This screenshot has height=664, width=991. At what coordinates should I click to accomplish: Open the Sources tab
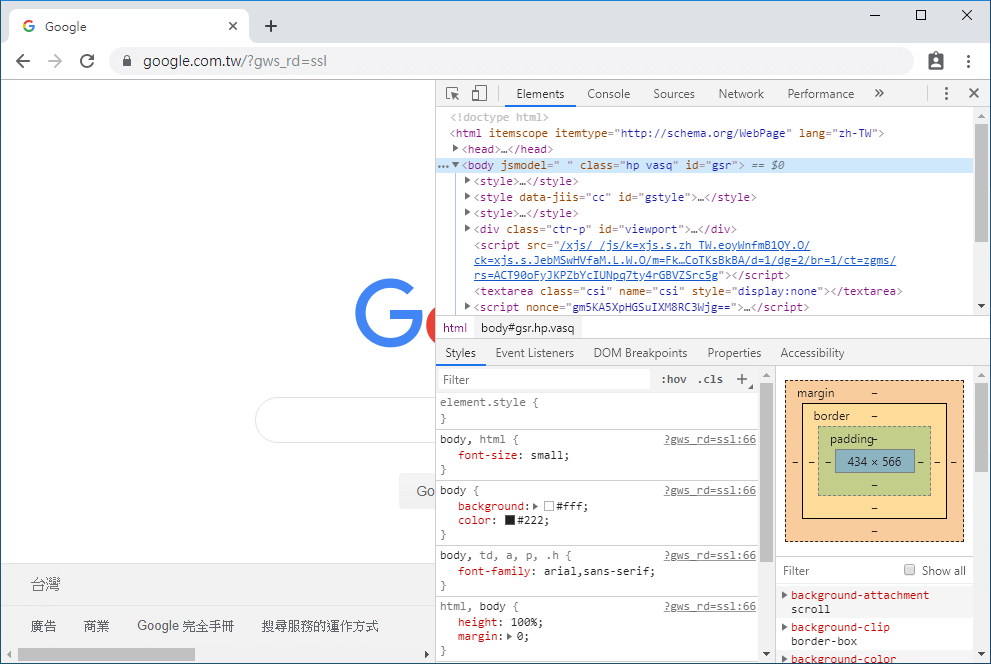[x=674, y=94]
